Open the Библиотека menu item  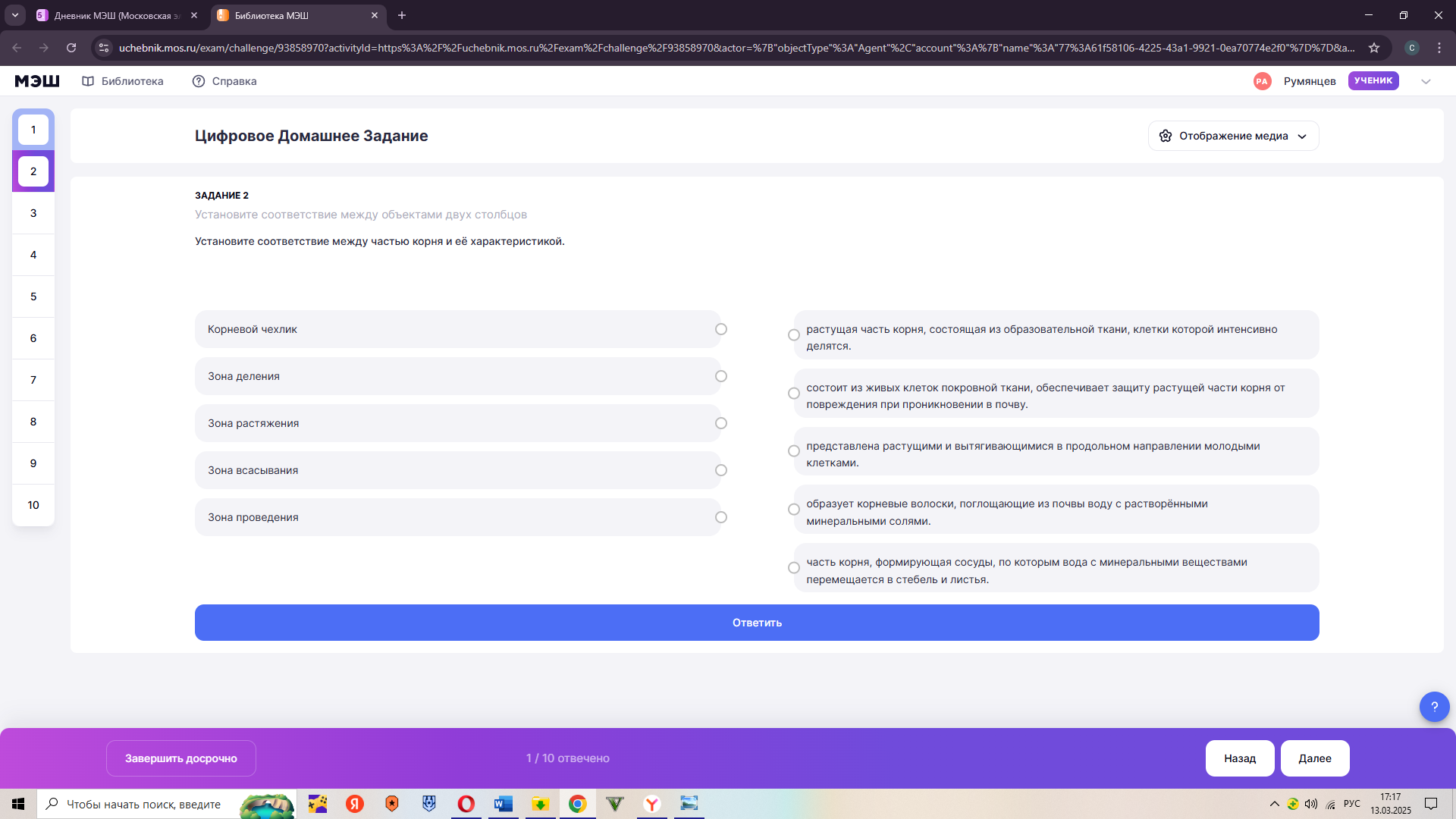(x=123, y=81)
